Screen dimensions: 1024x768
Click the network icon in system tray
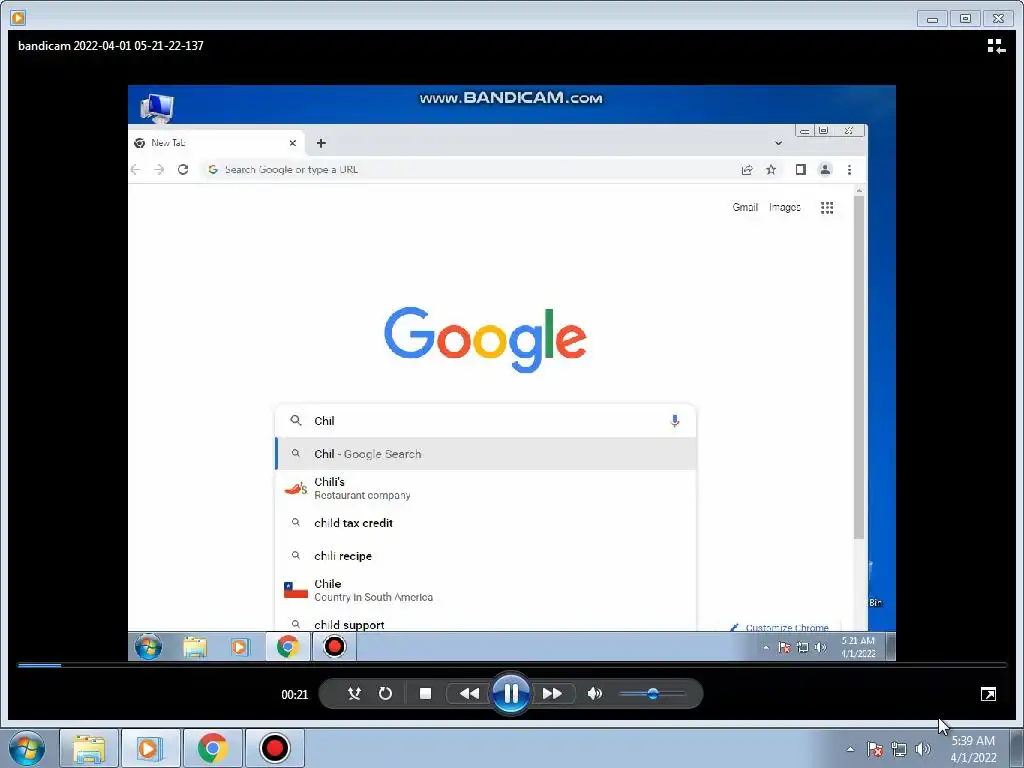point(899,749)
